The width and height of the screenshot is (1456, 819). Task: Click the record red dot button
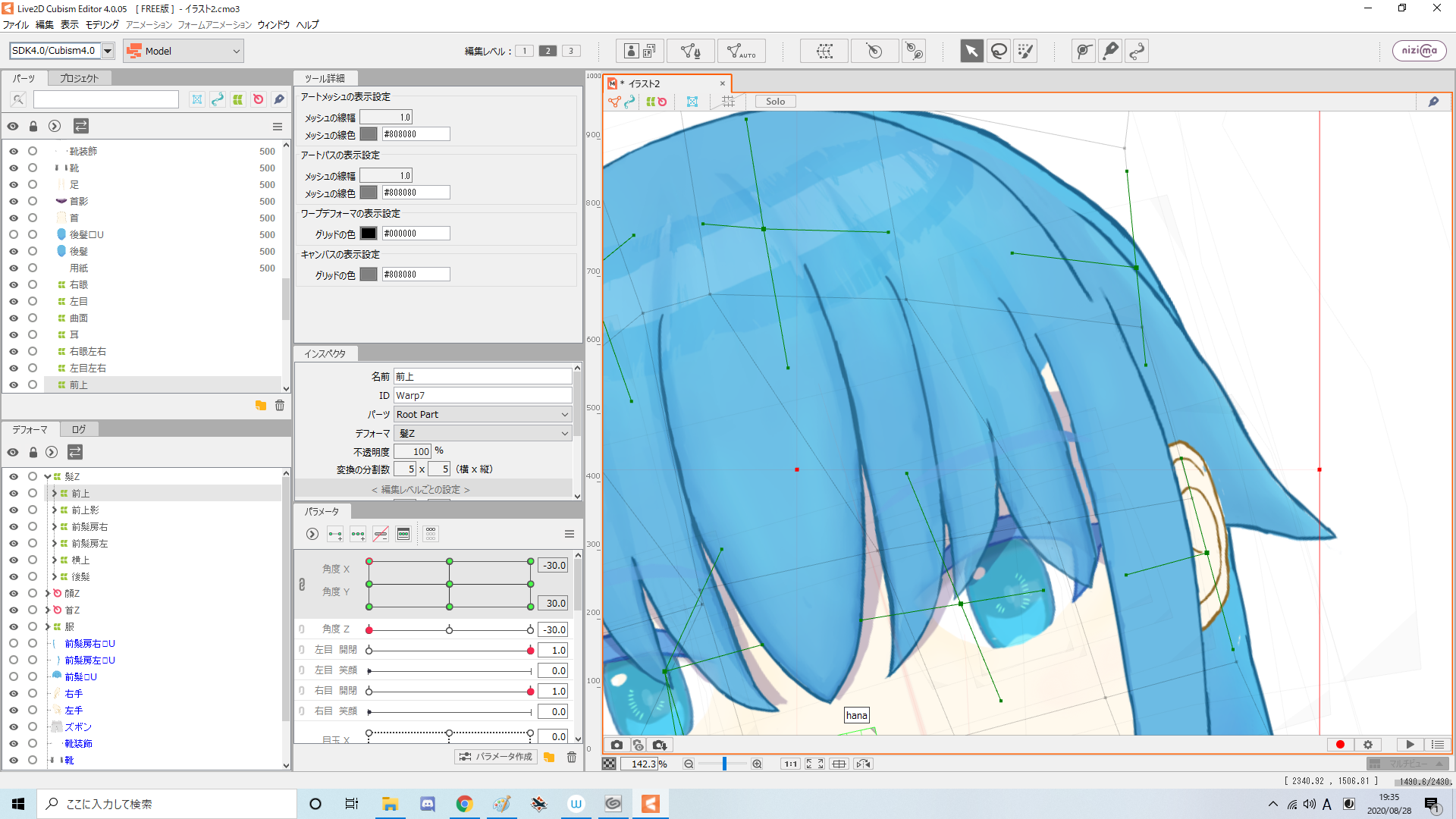[x=1340, y=745]
